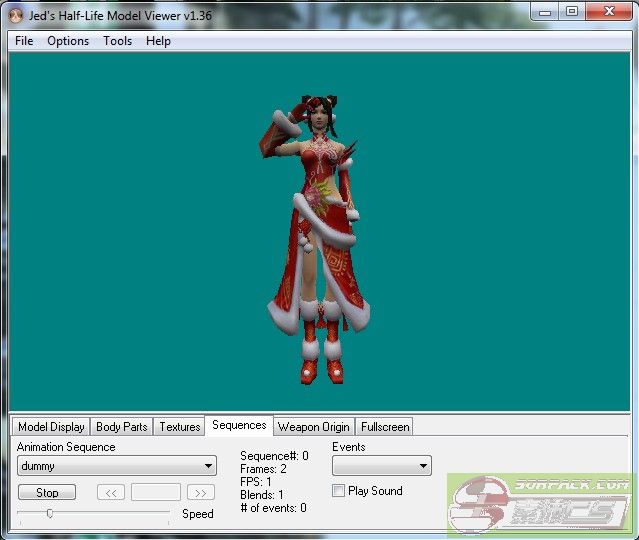Click the frame number input field

[x=156, y=492]
